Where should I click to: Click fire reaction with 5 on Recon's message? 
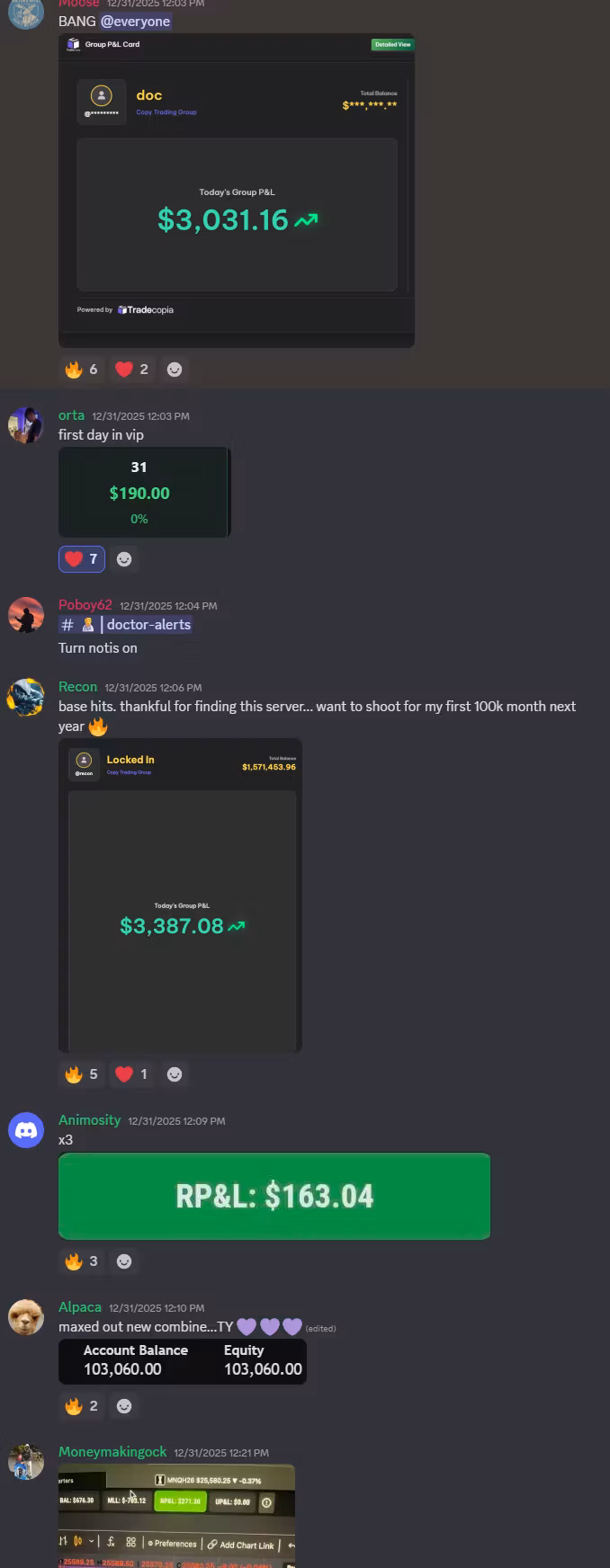point(81,1074)
